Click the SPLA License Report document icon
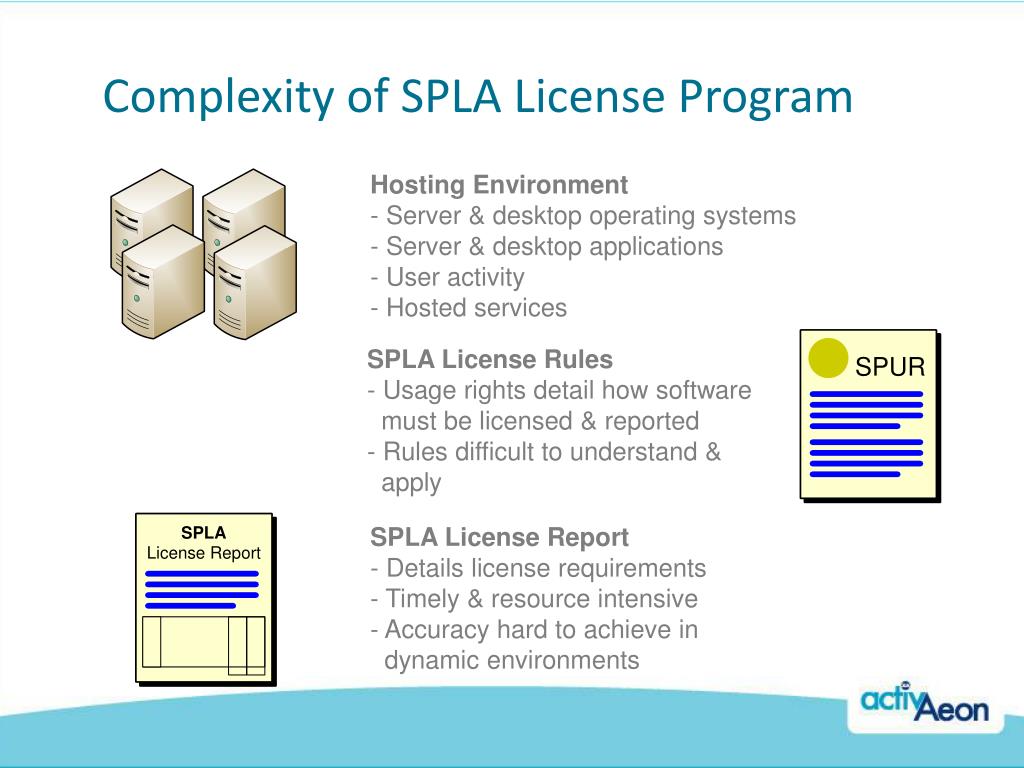Screen dimensions: 1024x768 (x=206, y=600)
